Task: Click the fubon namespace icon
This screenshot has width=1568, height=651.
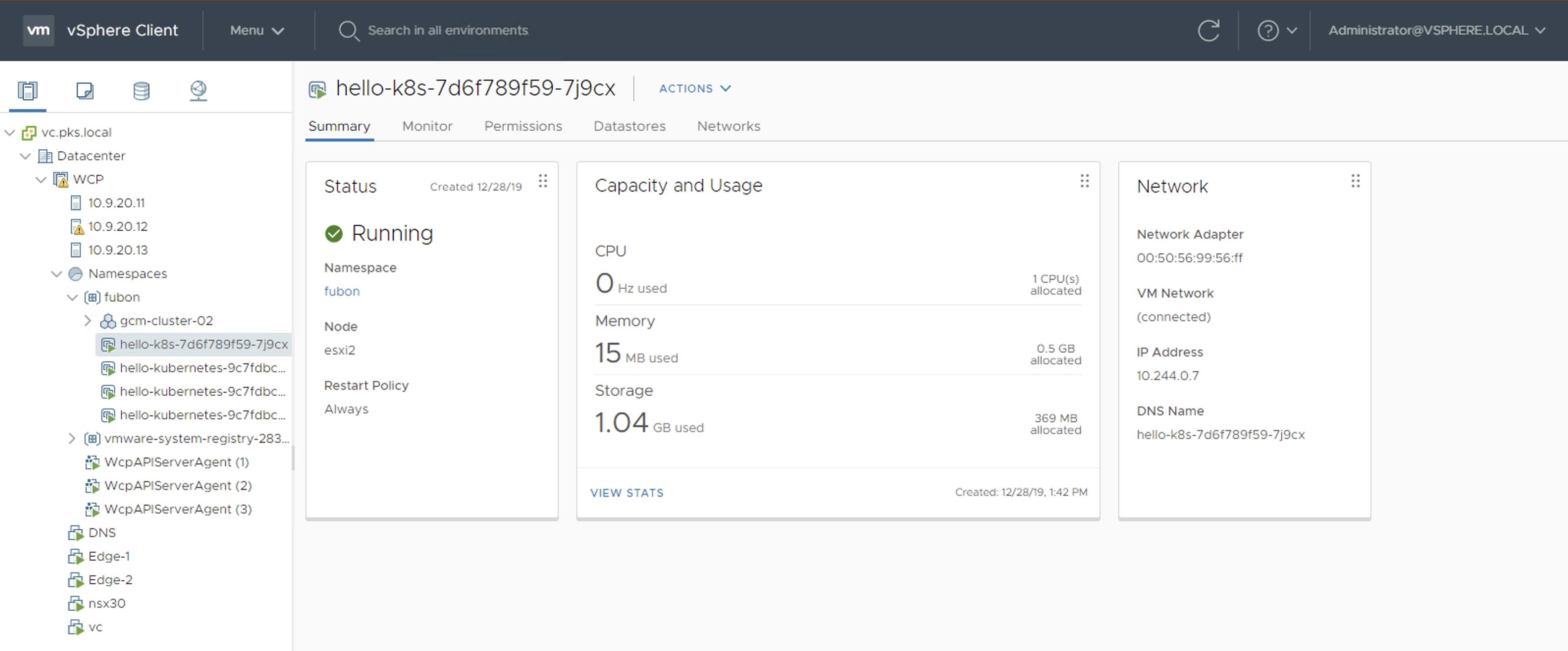Action: 92,297
